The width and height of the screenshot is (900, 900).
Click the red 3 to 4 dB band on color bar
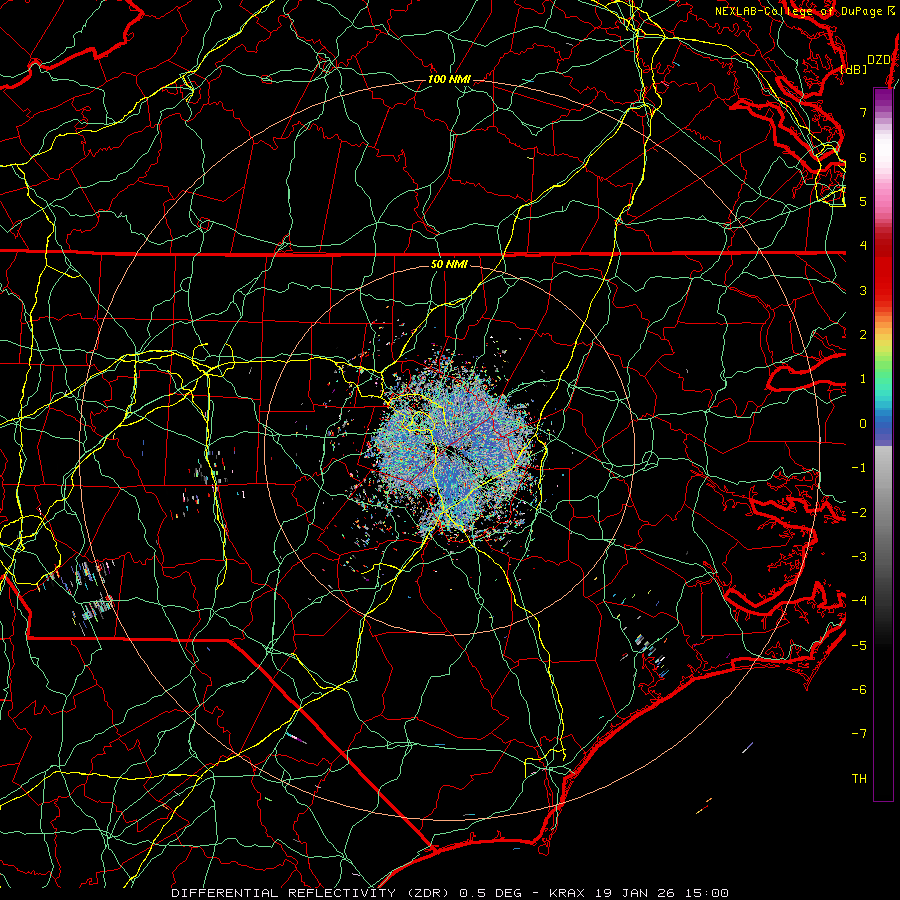pos(883,268)
